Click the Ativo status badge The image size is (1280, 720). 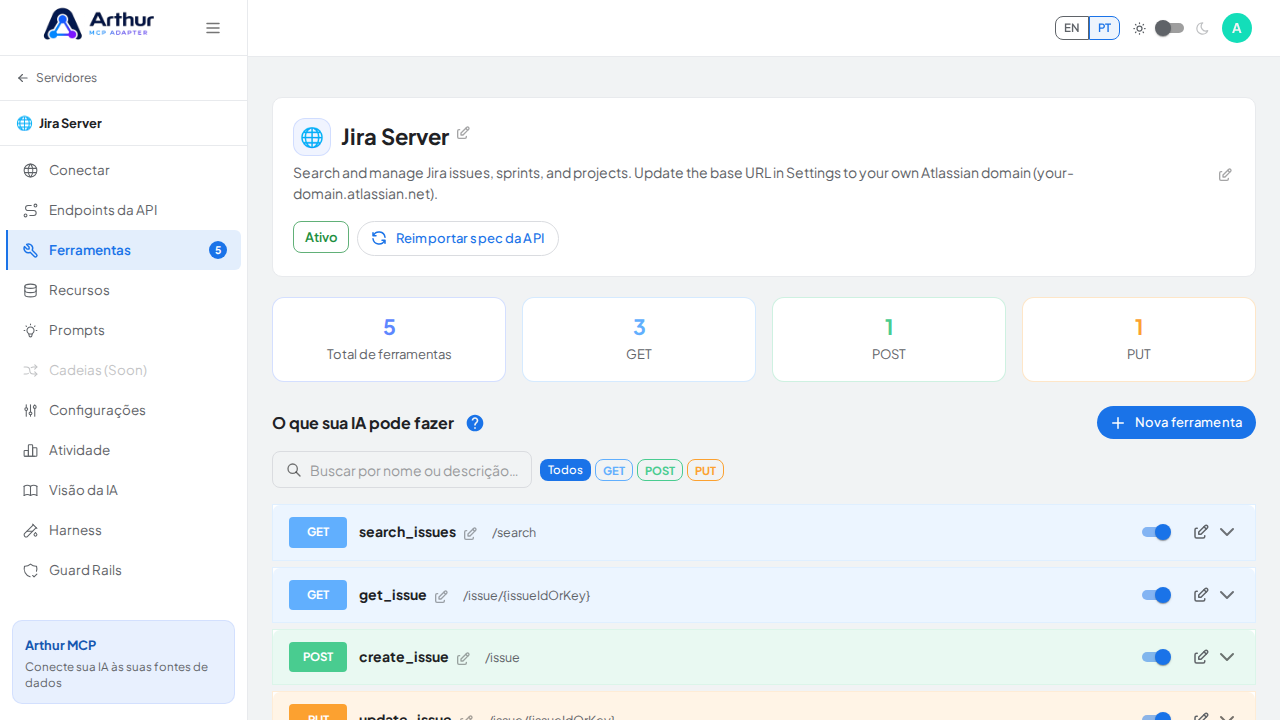321,237
